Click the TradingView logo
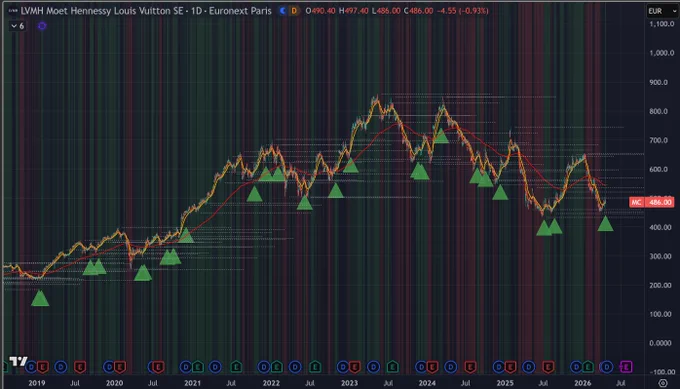 click(18, 361)
